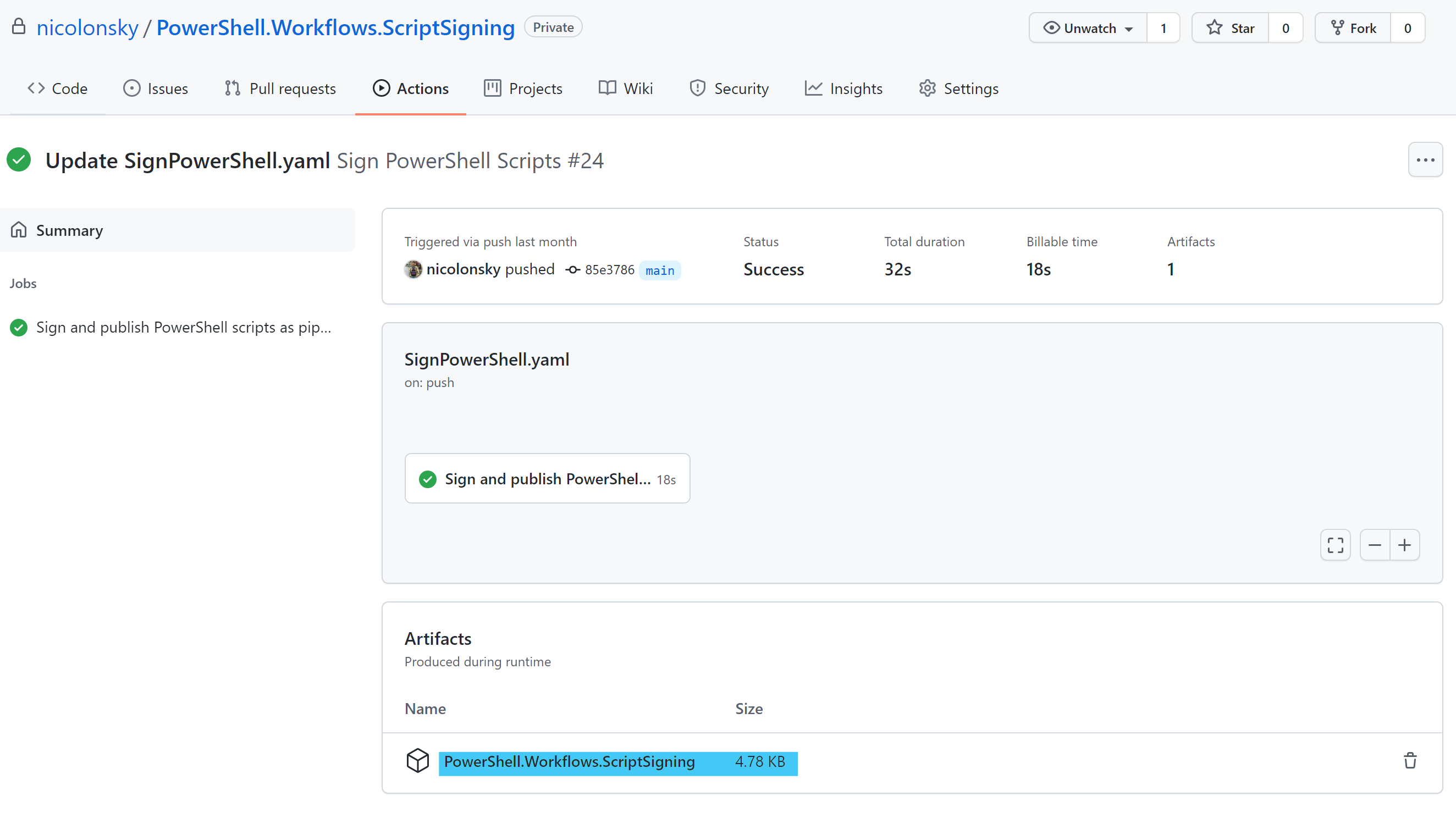
Task: Open sidebar job Sign and publish PowerShell scripts
Action: [x=178, y=327]
